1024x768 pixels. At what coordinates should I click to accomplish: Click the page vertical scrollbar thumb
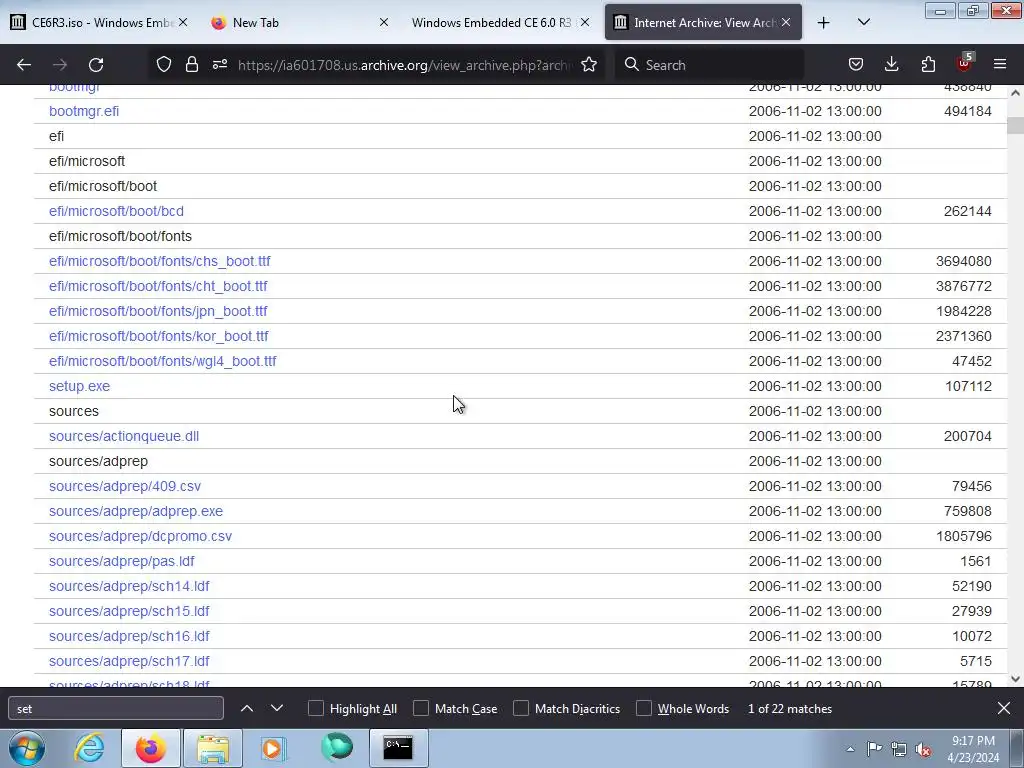(x=1015, y=125)
